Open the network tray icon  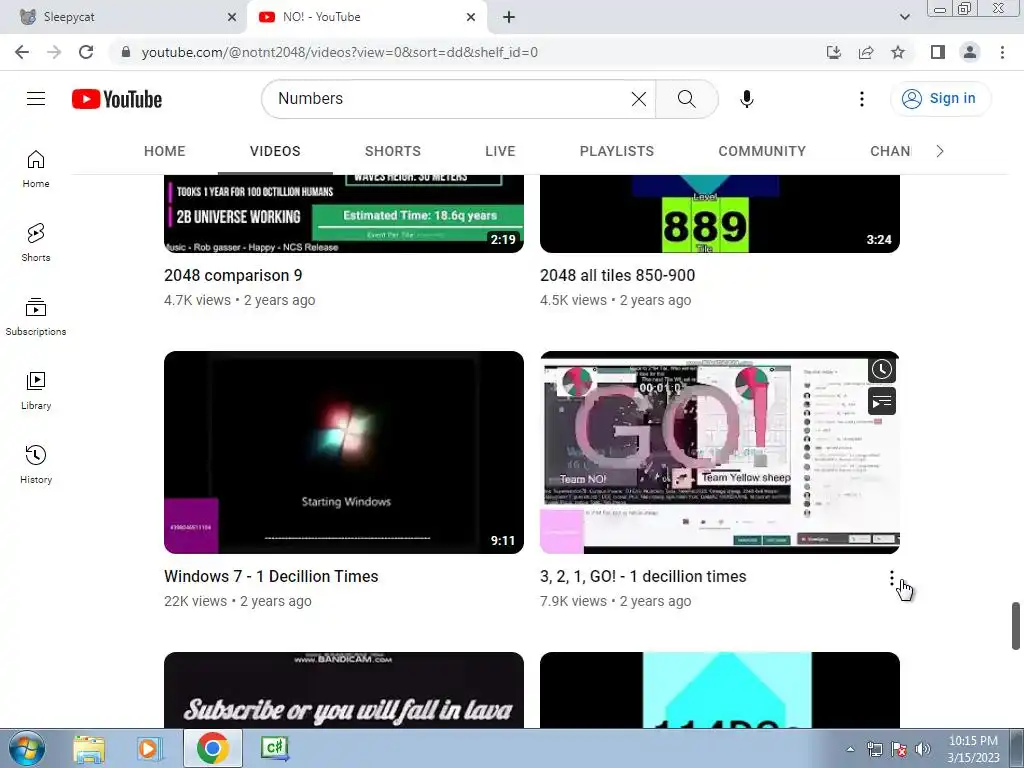click(874, 749)
